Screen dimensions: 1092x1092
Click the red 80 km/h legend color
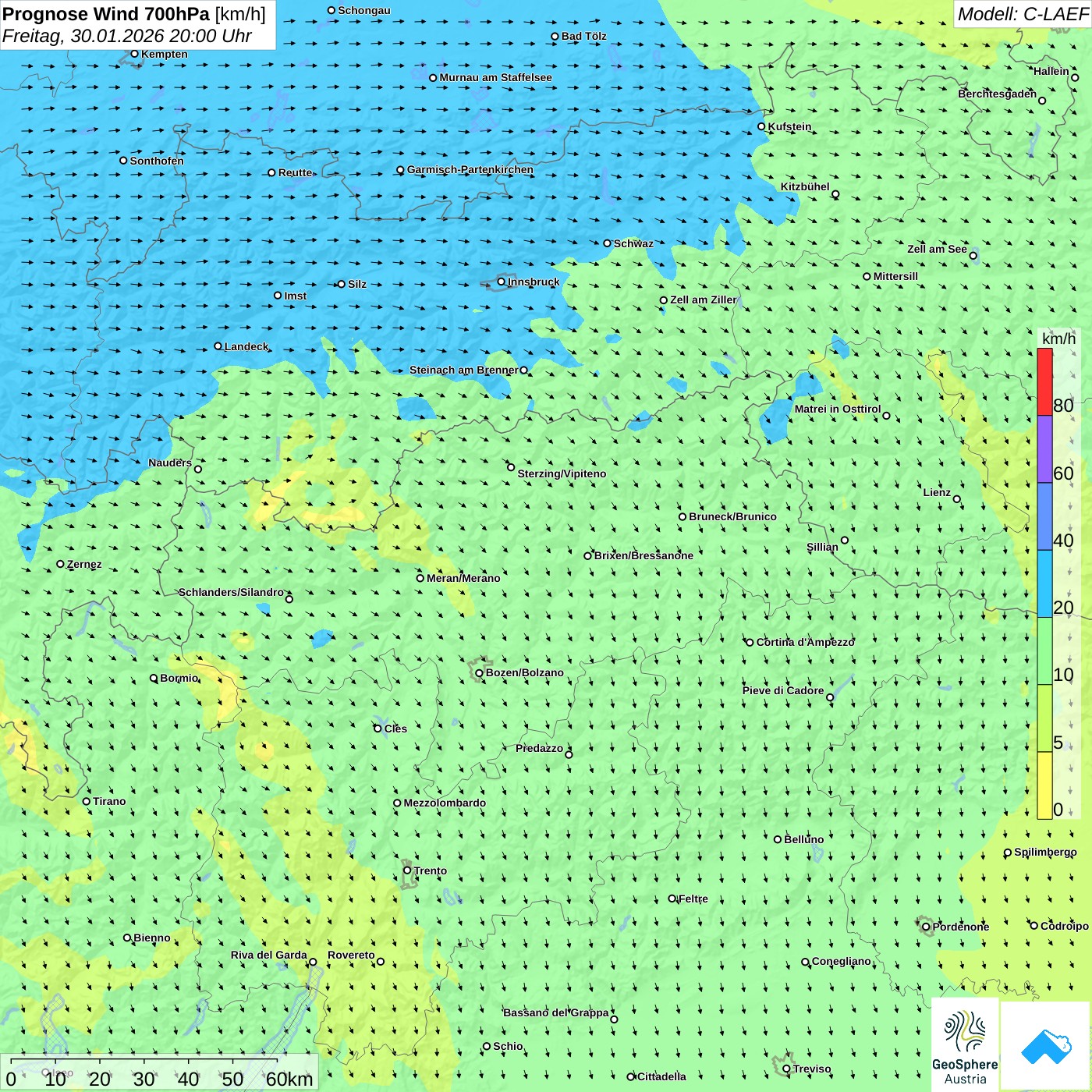[1044, 381]
